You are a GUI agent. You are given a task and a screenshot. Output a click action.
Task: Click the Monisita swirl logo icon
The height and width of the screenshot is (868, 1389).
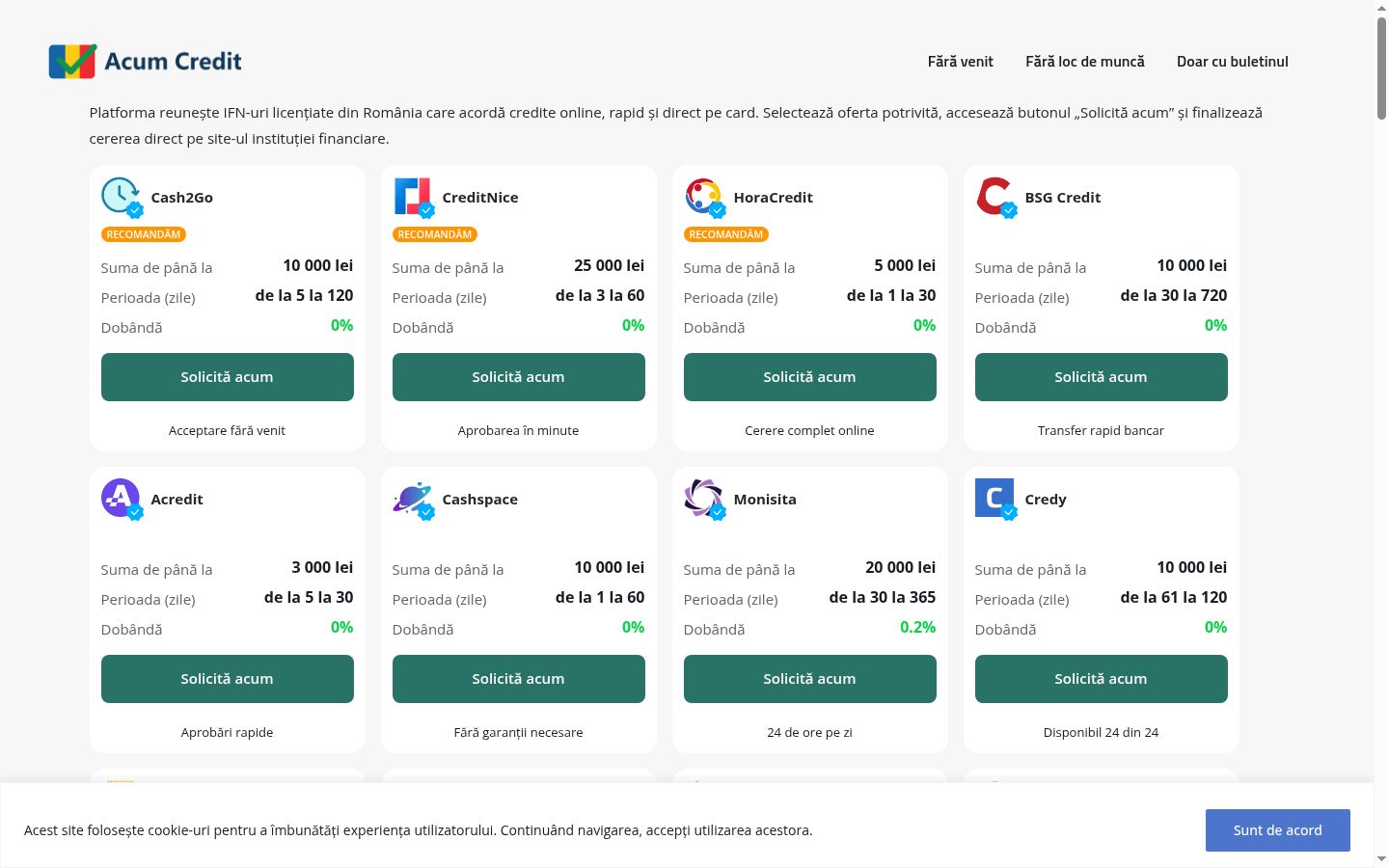pos(704,499)
